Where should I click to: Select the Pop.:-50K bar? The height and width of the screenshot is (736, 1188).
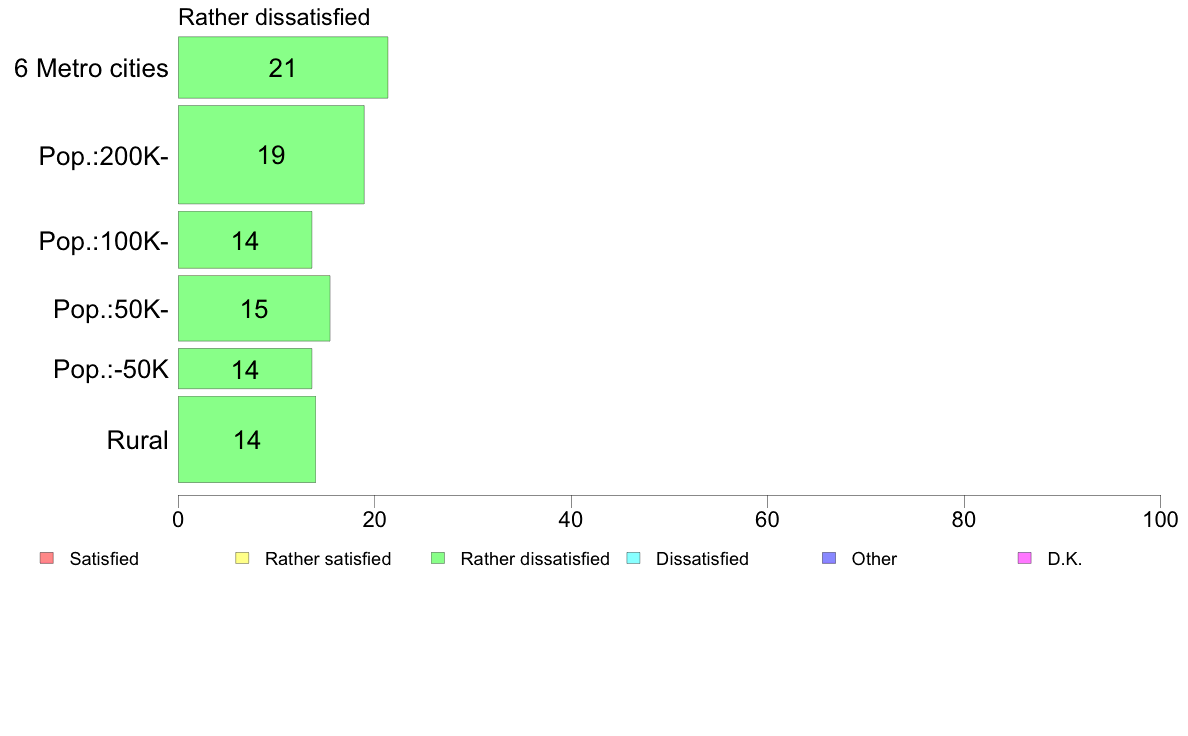pos(245,369)
